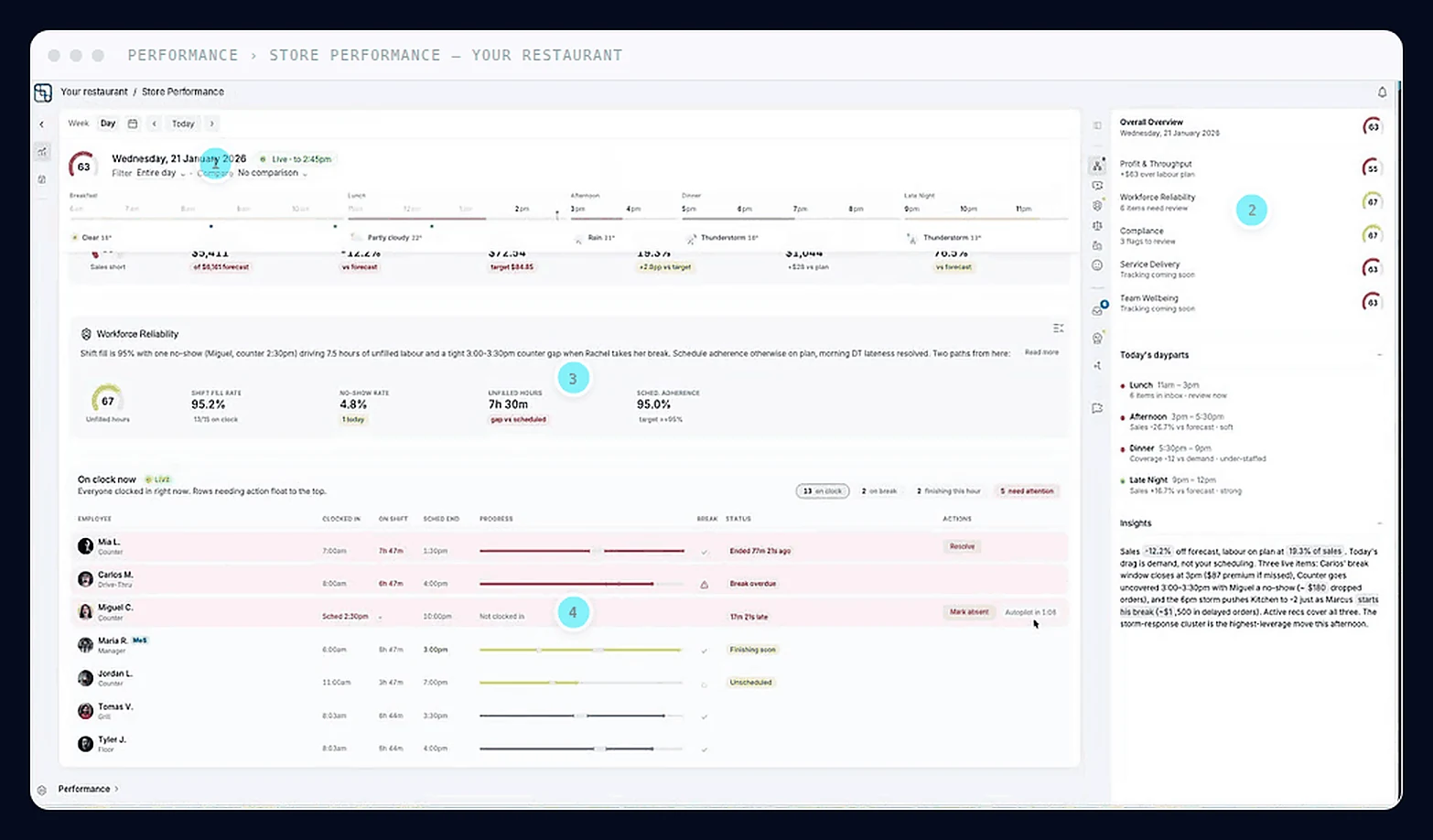1433x840 pixels.
Task: Filter by 5 need attention
Action: click(1028, 491)
